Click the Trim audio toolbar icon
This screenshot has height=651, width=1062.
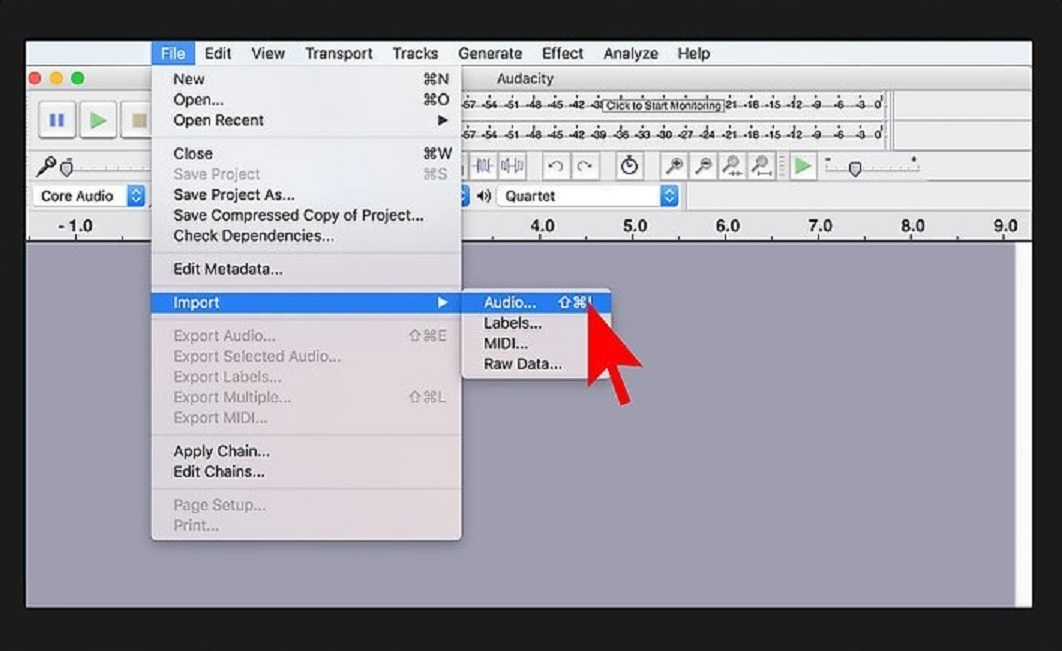coord(484,165)
